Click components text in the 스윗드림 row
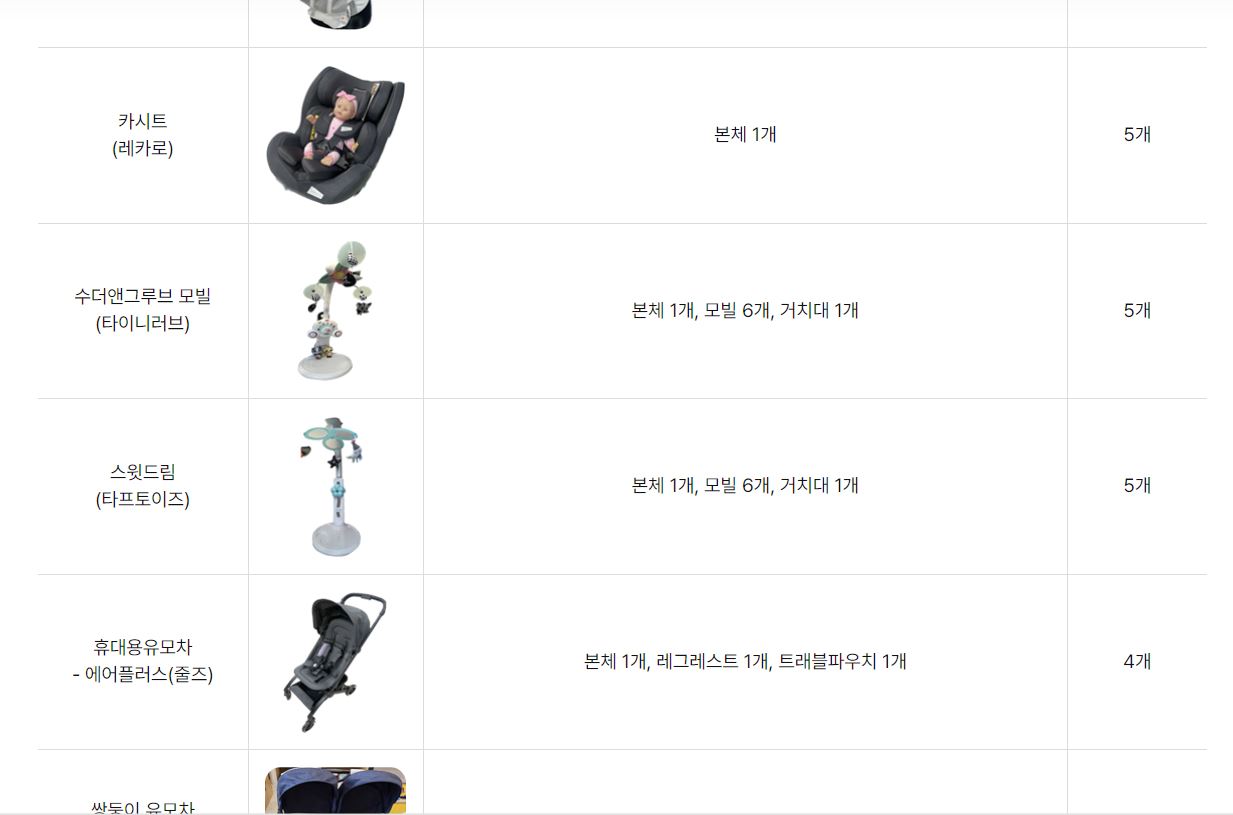 pyautogui.click(x=745, y=486)
